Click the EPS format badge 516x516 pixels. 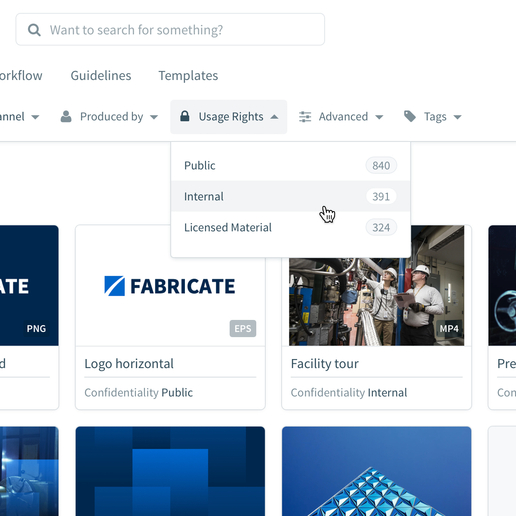[243, 329]
